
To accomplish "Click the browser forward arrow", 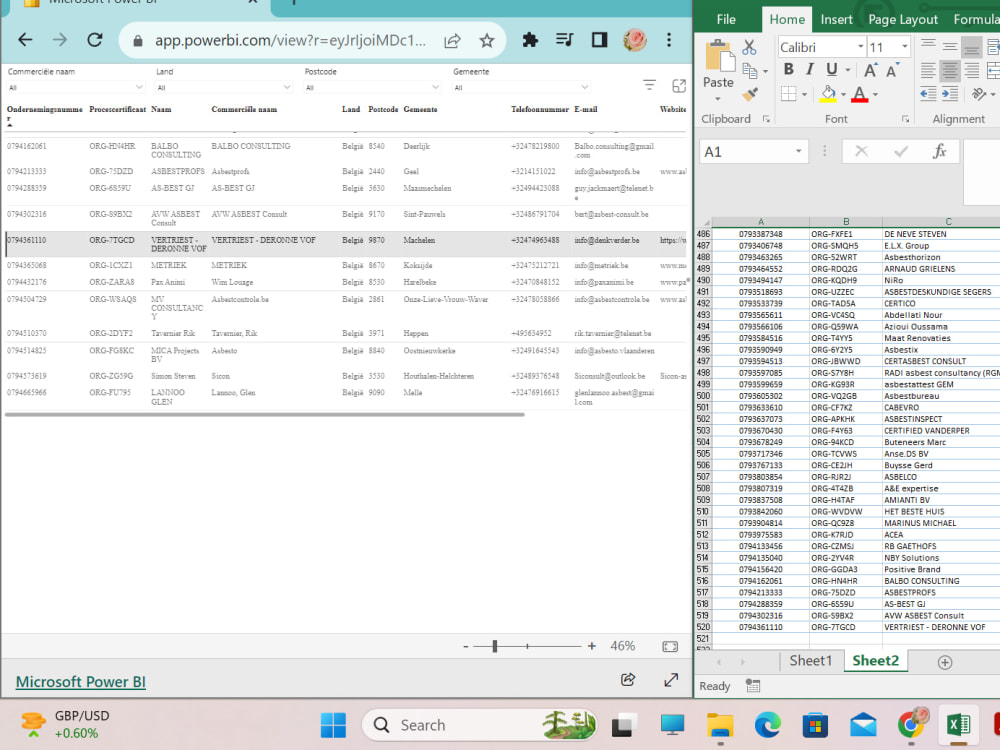I will coord(60,40).
